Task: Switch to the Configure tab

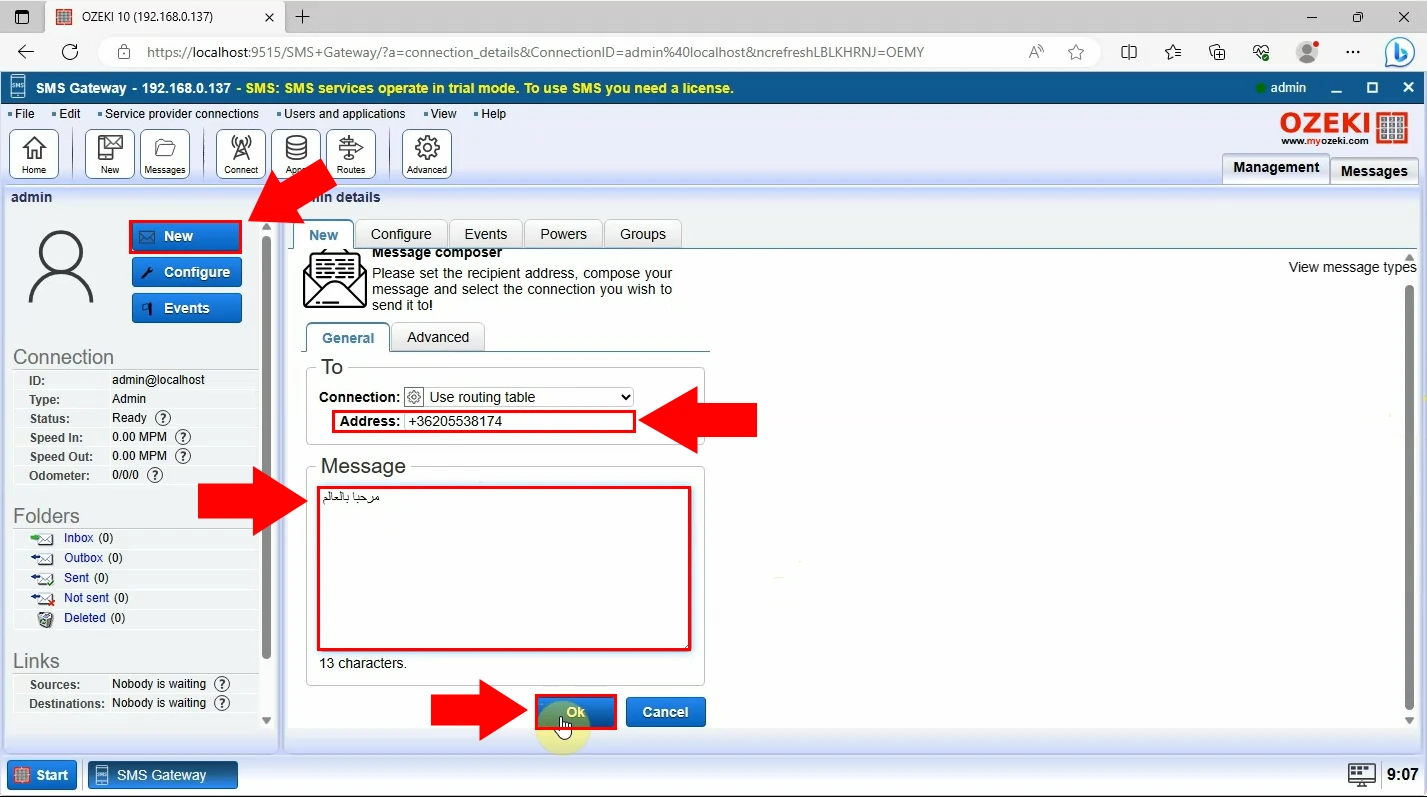Action: coord(401,234)
